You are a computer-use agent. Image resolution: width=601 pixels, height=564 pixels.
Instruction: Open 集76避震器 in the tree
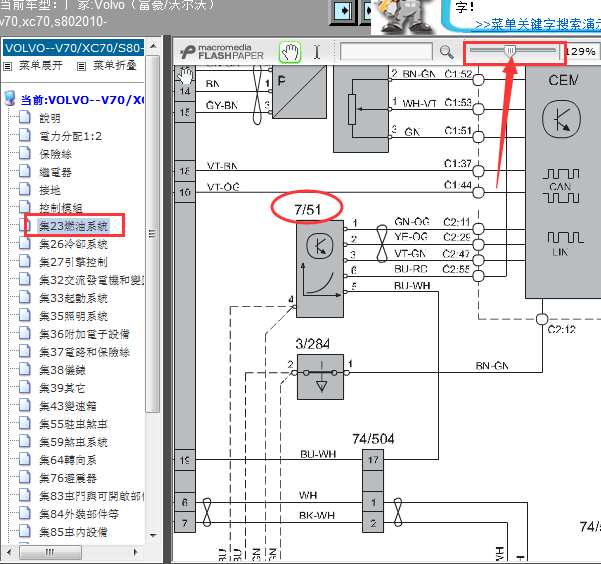click(68, 478)
